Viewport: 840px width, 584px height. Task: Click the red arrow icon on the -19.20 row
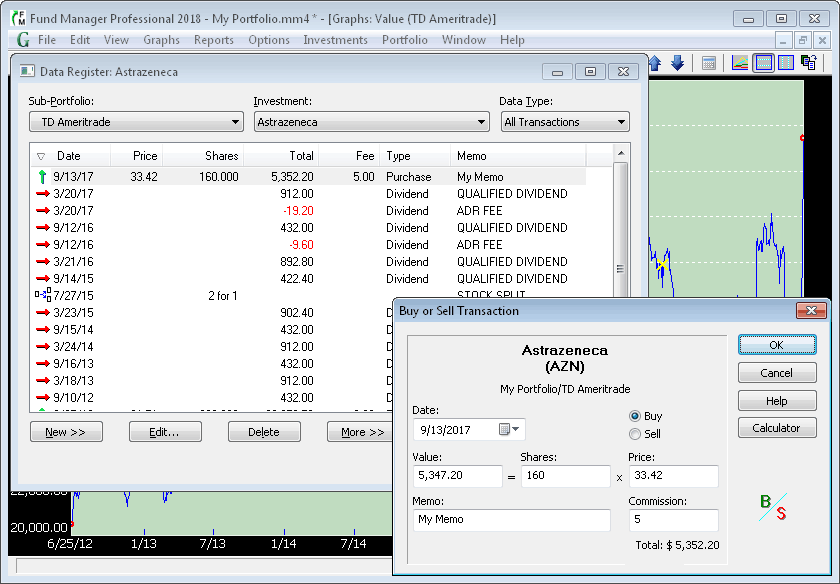tap(43, 211)
